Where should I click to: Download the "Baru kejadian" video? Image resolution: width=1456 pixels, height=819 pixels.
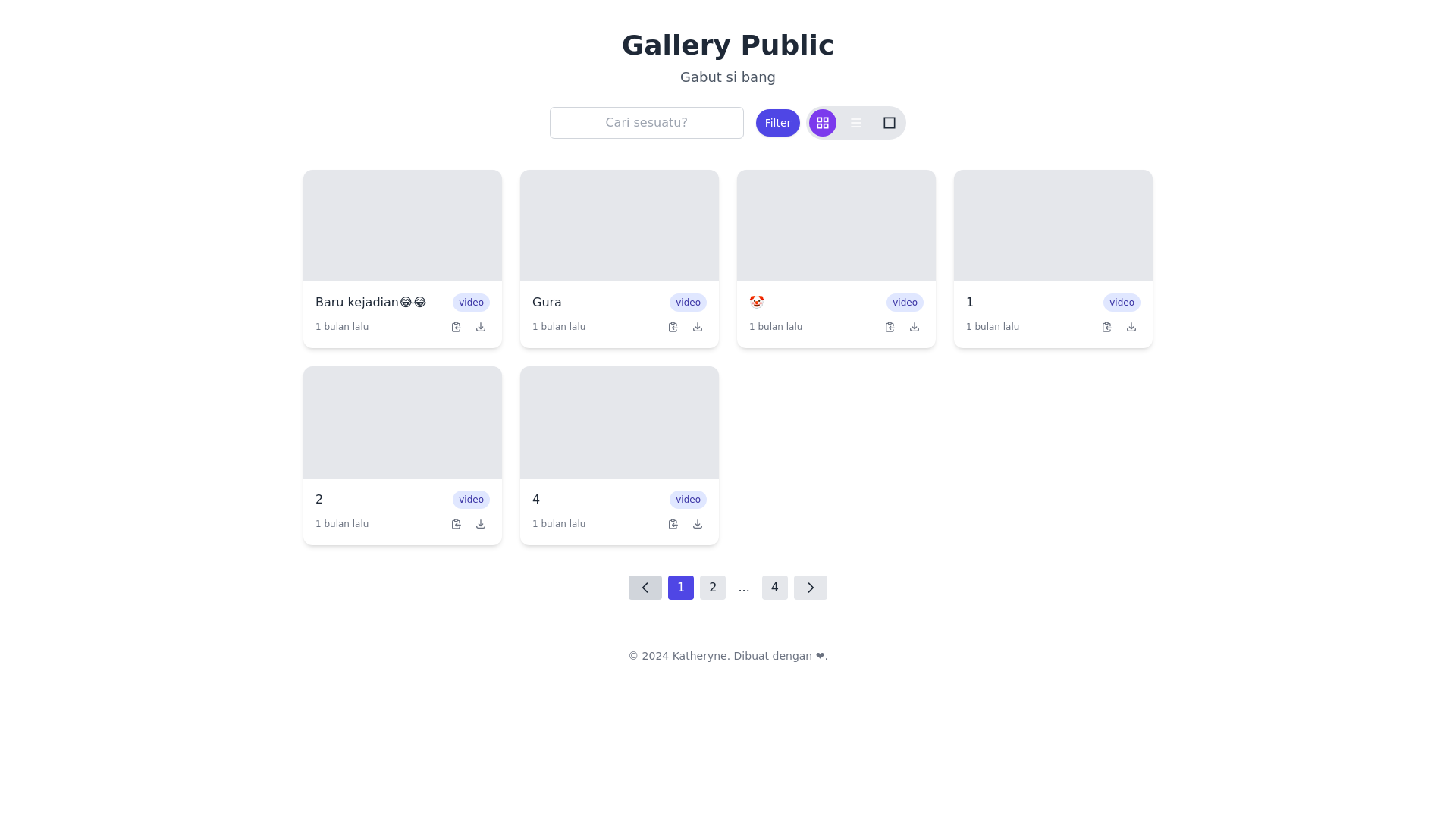(x=480, y=326)
